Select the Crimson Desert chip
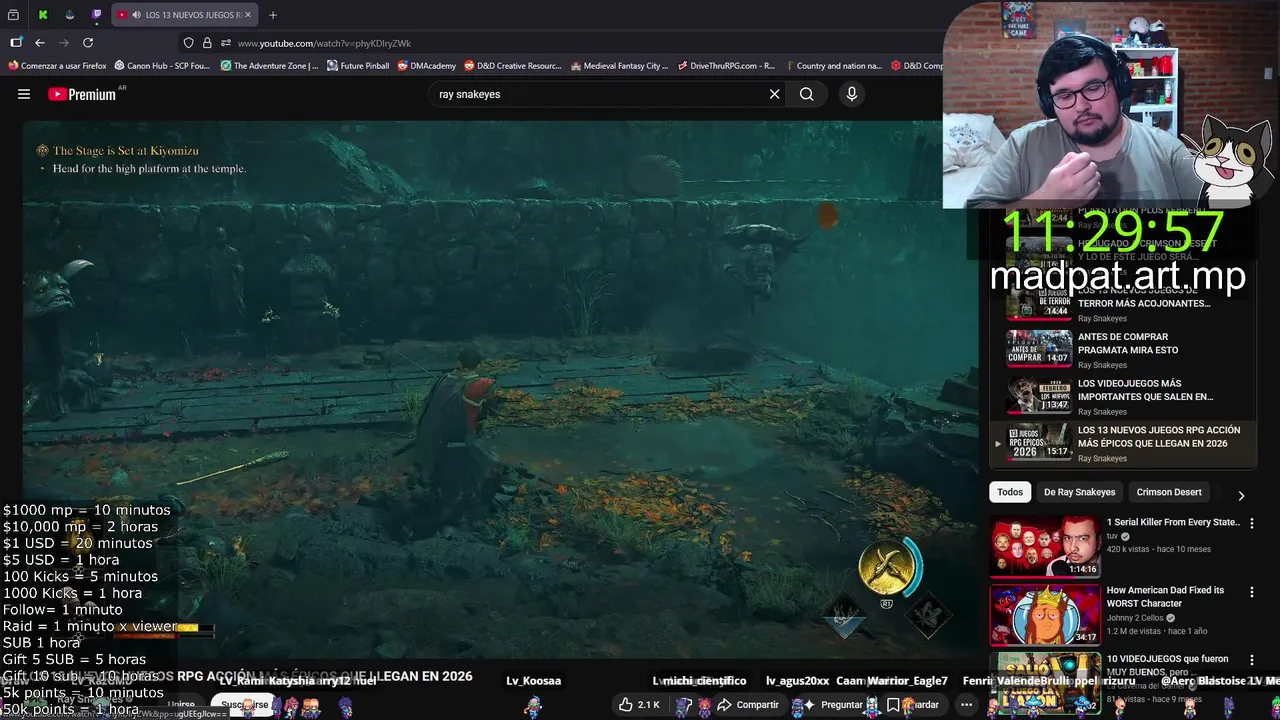Image resolution: width=1280 pixels, height=720 pixels. tap(1169, 492)
